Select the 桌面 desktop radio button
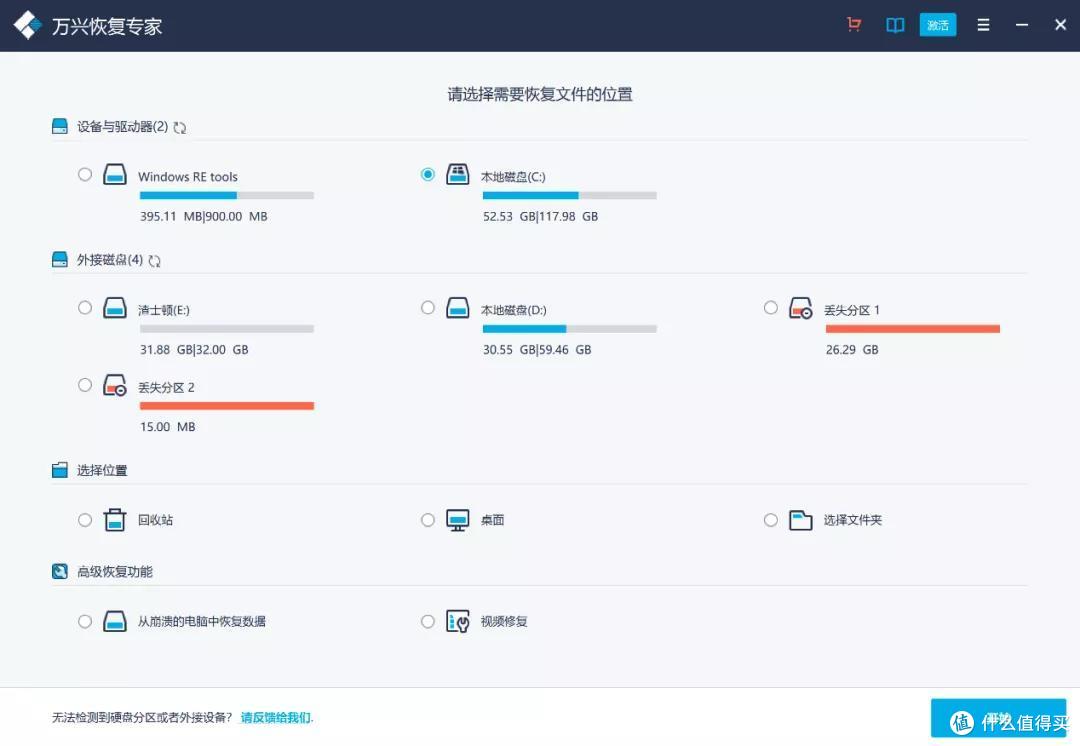Screen dimensions: 1080x746 [x=428, y=519]
